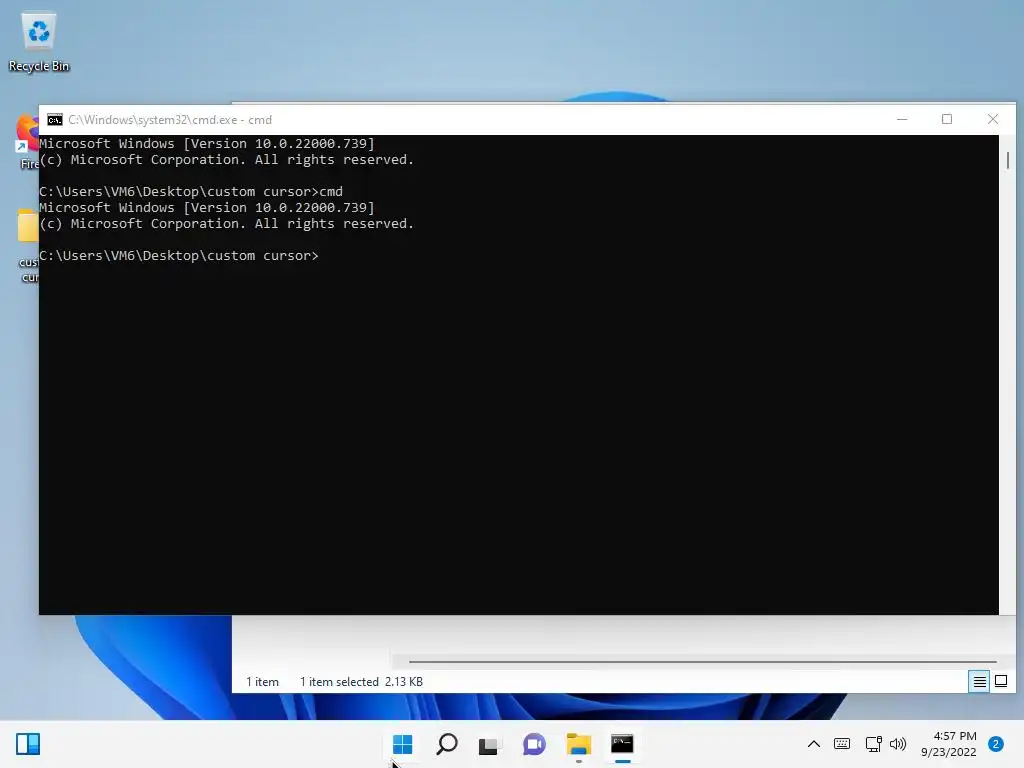Click the touch keyboard tray icon

[842, 744]
